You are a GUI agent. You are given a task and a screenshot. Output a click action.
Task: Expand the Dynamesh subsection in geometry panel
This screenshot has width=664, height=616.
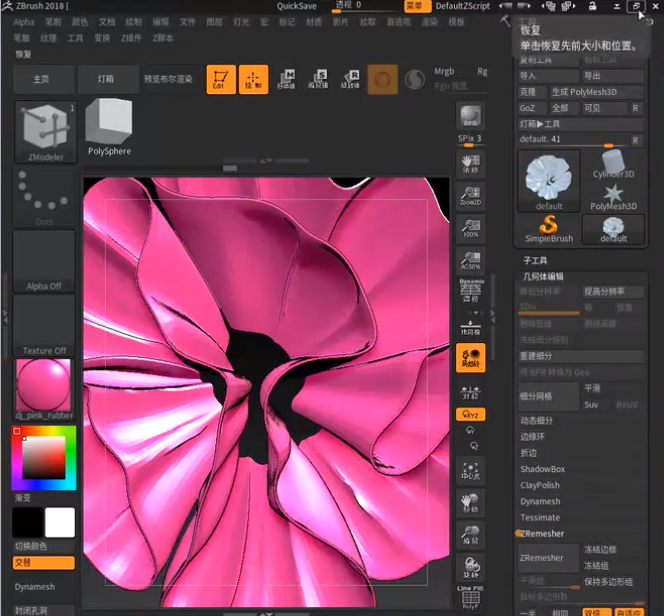pyautogui.click(x=540, y=501)
